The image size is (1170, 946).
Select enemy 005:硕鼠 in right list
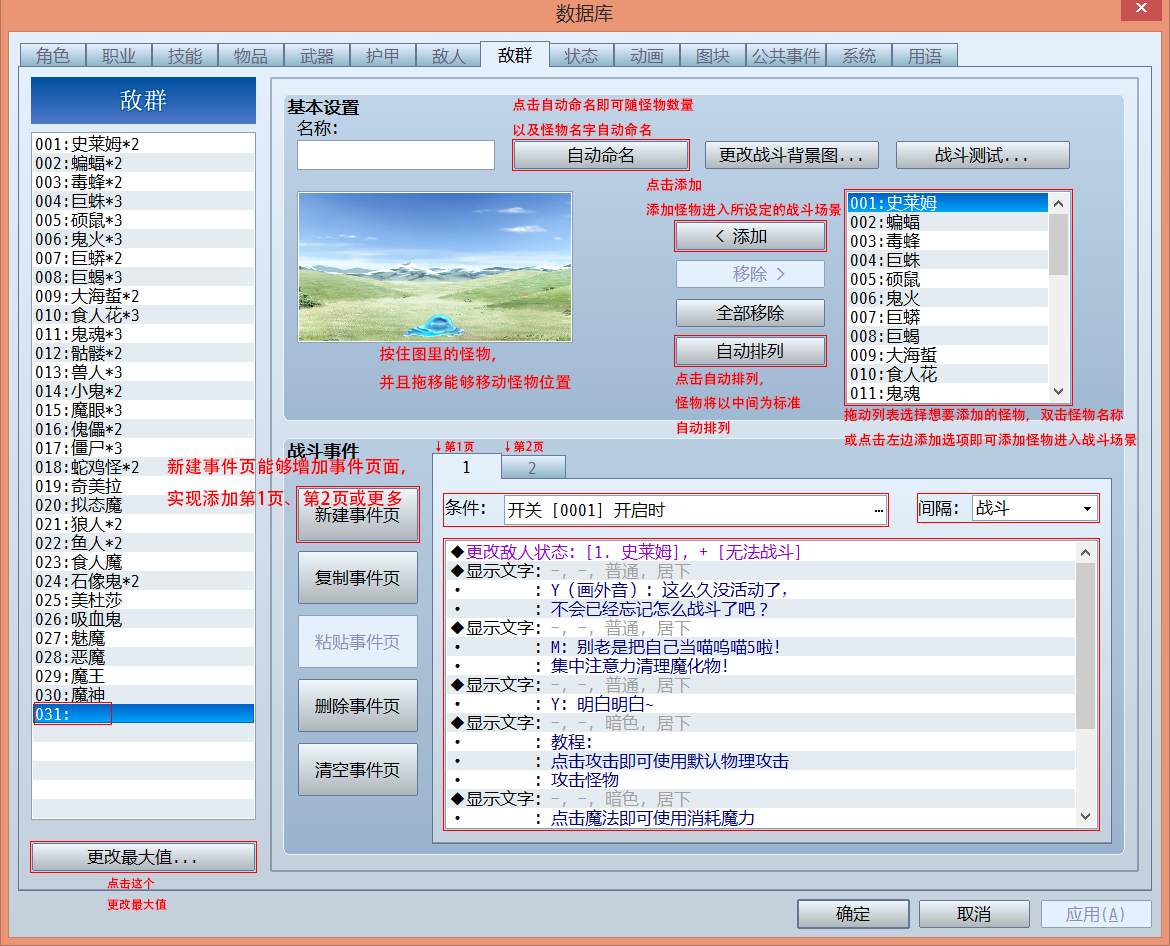click(x=948, y=279)
